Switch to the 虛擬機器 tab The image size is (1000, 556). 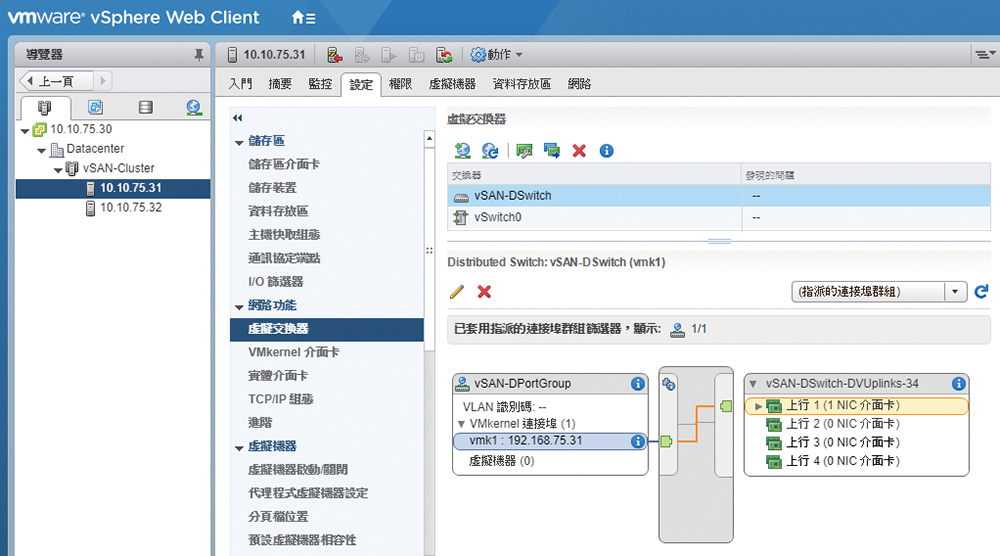452,84
